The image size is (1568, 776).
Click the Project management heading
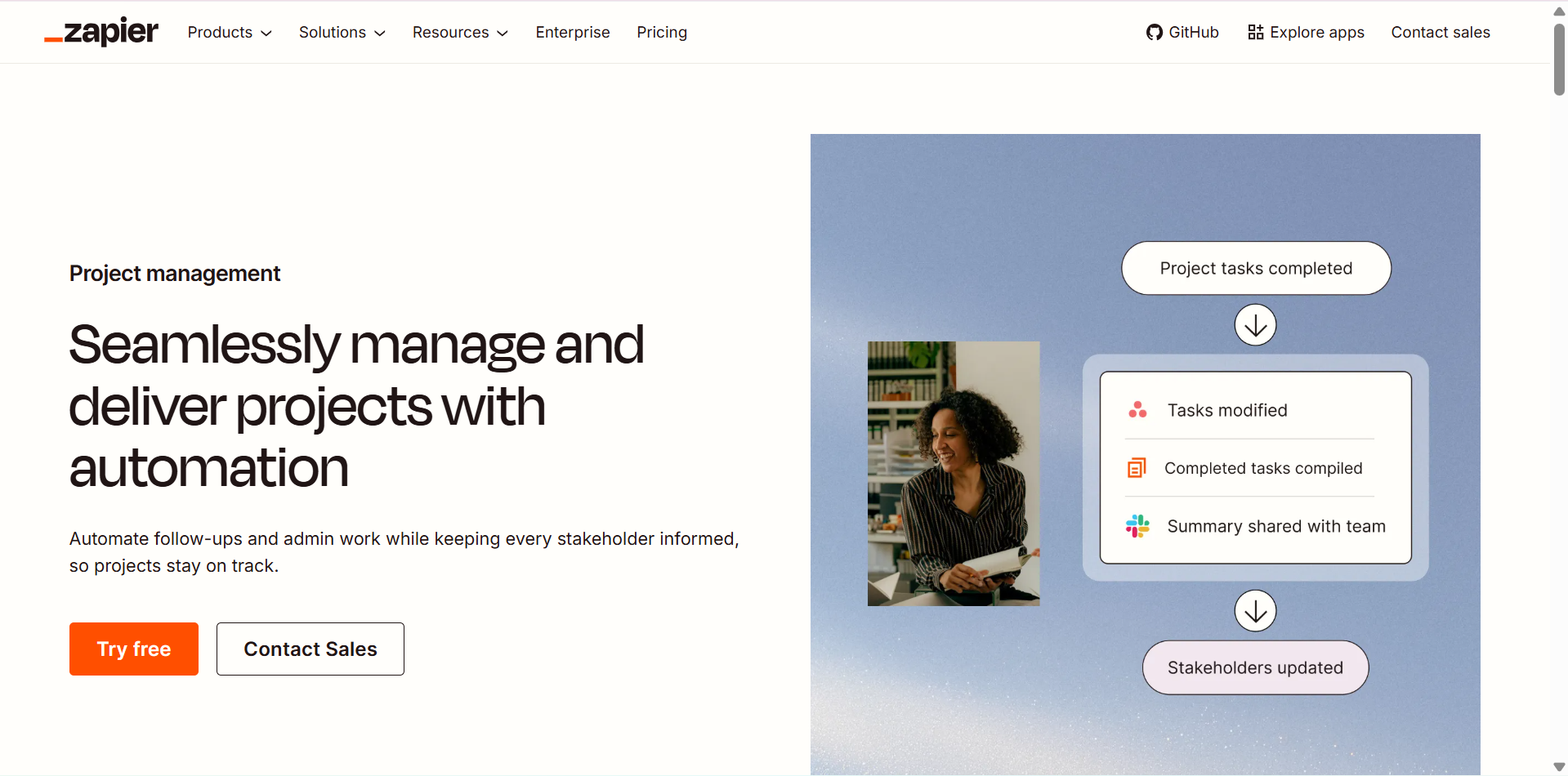(x=175, y=274)
